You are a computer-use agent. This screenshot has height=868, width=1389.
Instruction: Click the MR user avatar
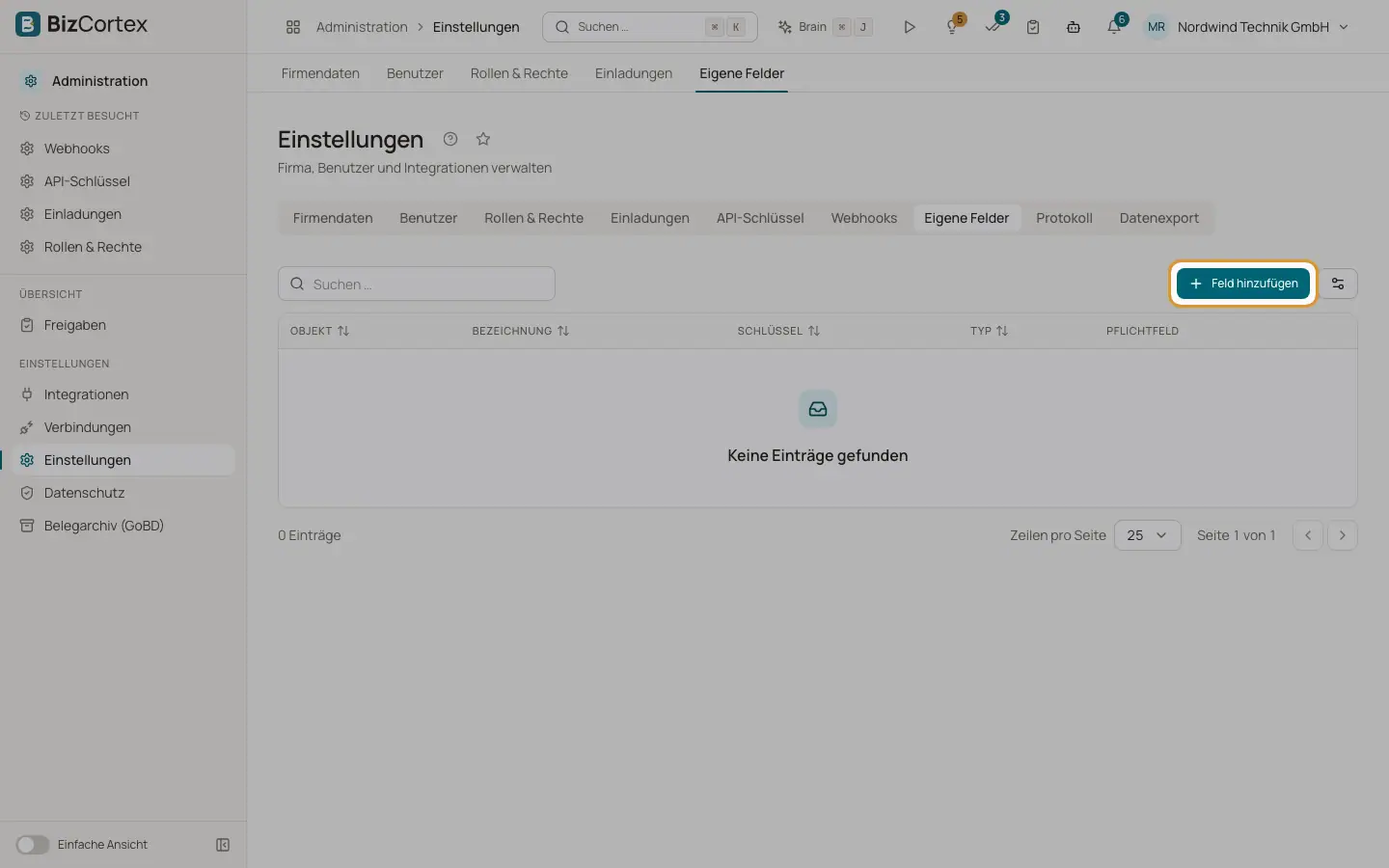tap(1157, 27)
